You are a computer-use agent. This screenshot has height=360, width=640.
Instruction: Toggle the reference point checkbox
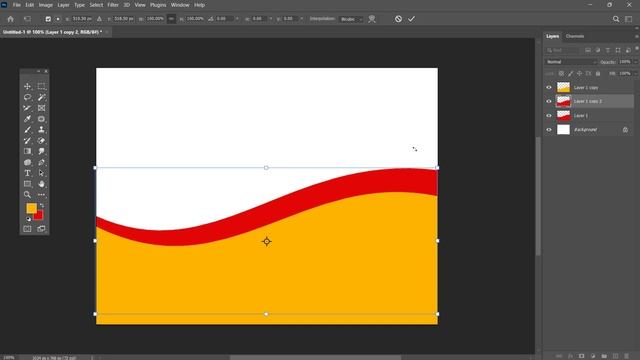click(48, 19)
